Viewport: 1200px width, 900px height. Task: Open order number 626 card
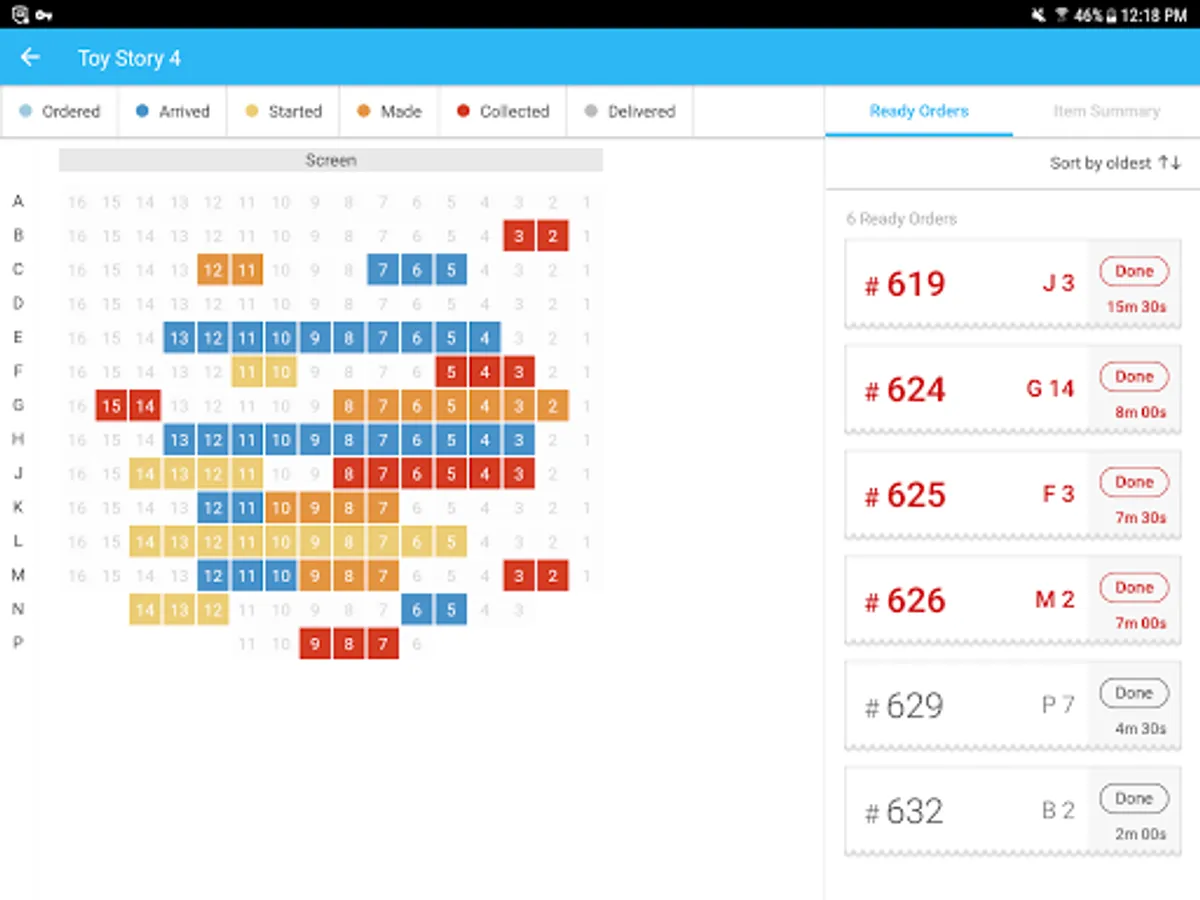(x=1013, y=600)
